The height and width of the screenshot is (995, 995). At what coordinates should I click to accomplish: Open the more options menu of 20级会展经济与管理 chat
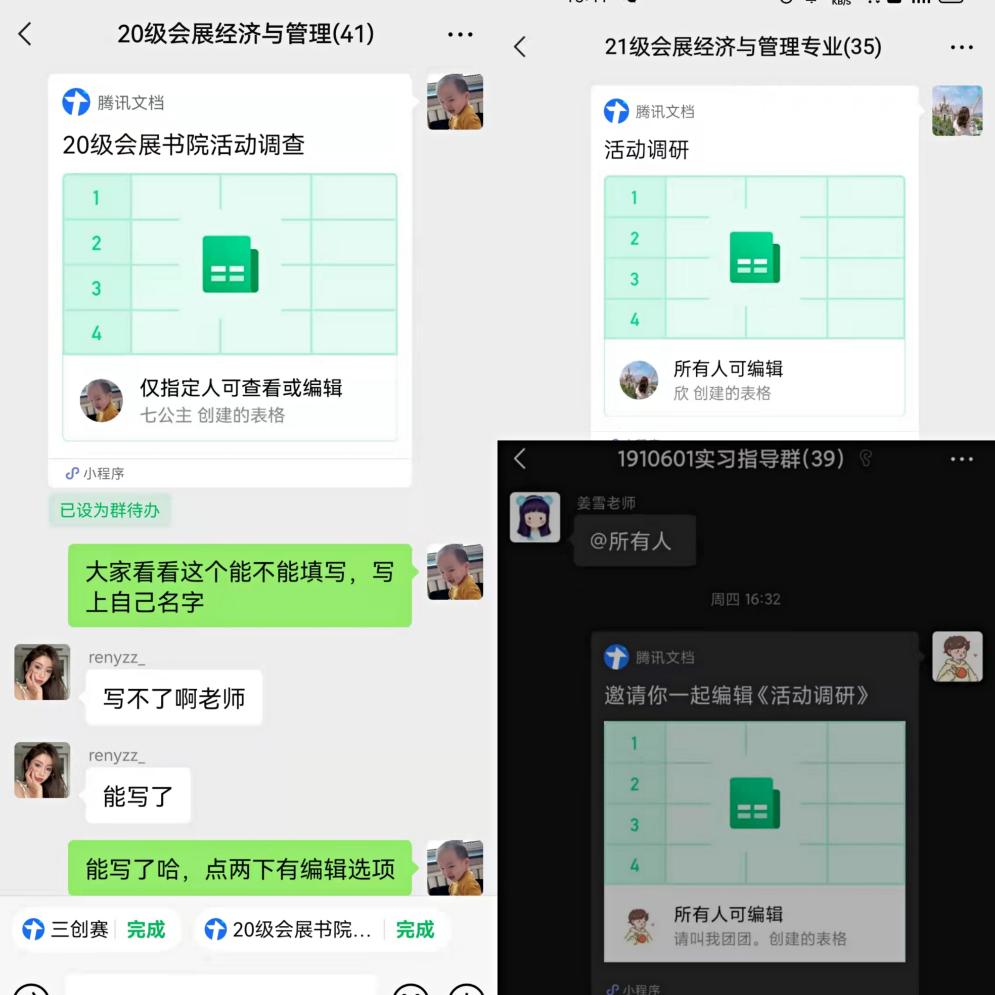click(460, 34)
